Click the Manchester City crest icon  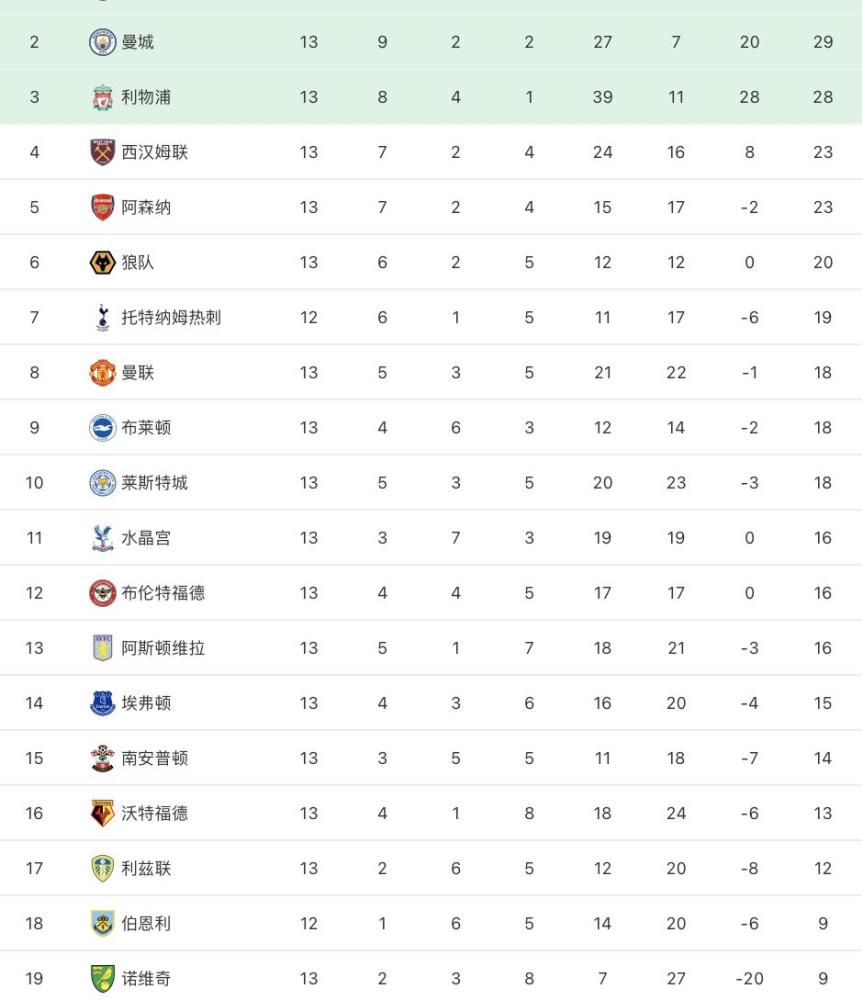tap(102, 42)
